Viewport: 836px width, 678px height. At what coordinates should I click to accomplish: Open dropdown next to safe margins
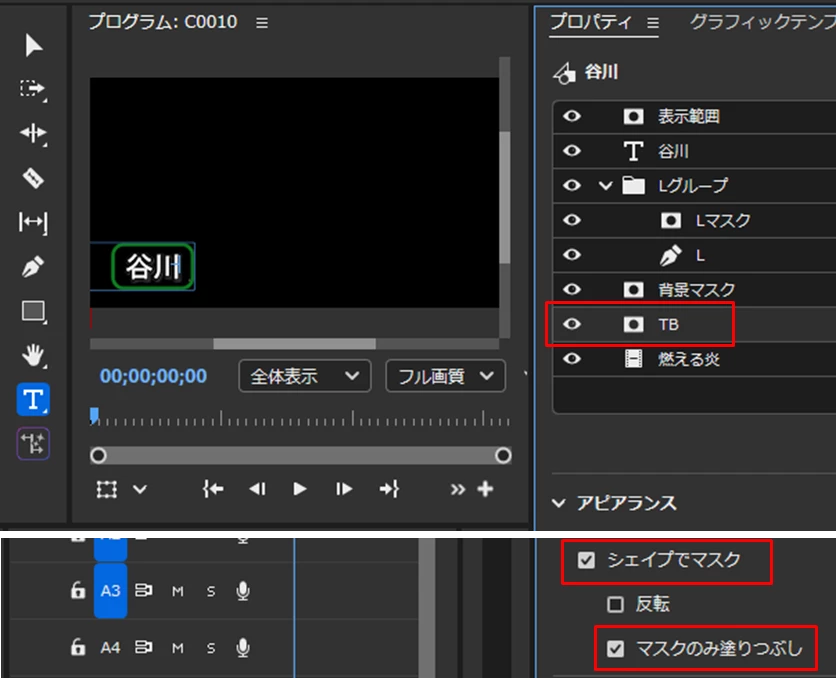(140, 489)
